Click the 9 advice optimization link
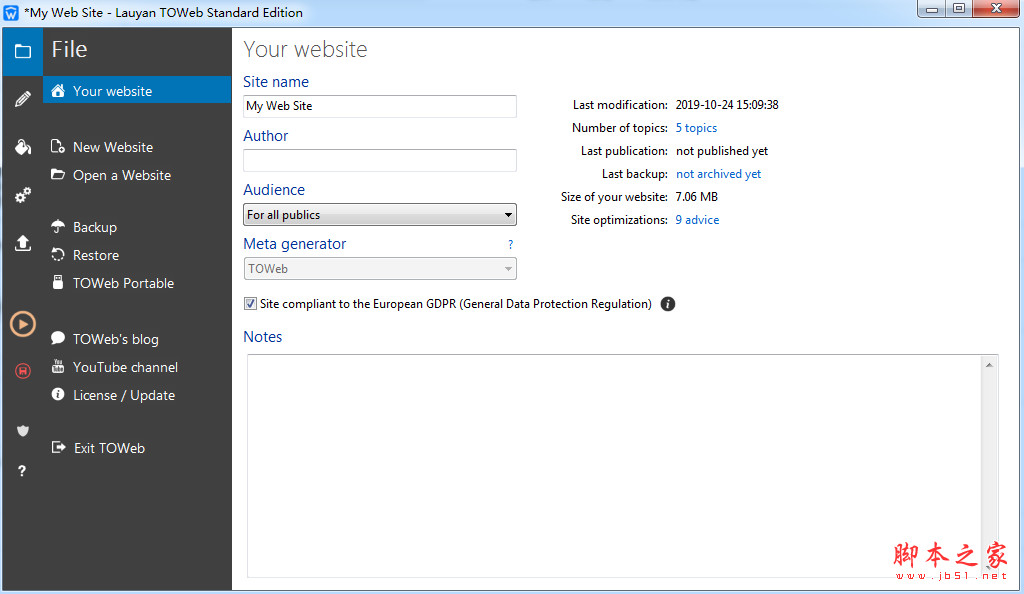 [697, 220]
